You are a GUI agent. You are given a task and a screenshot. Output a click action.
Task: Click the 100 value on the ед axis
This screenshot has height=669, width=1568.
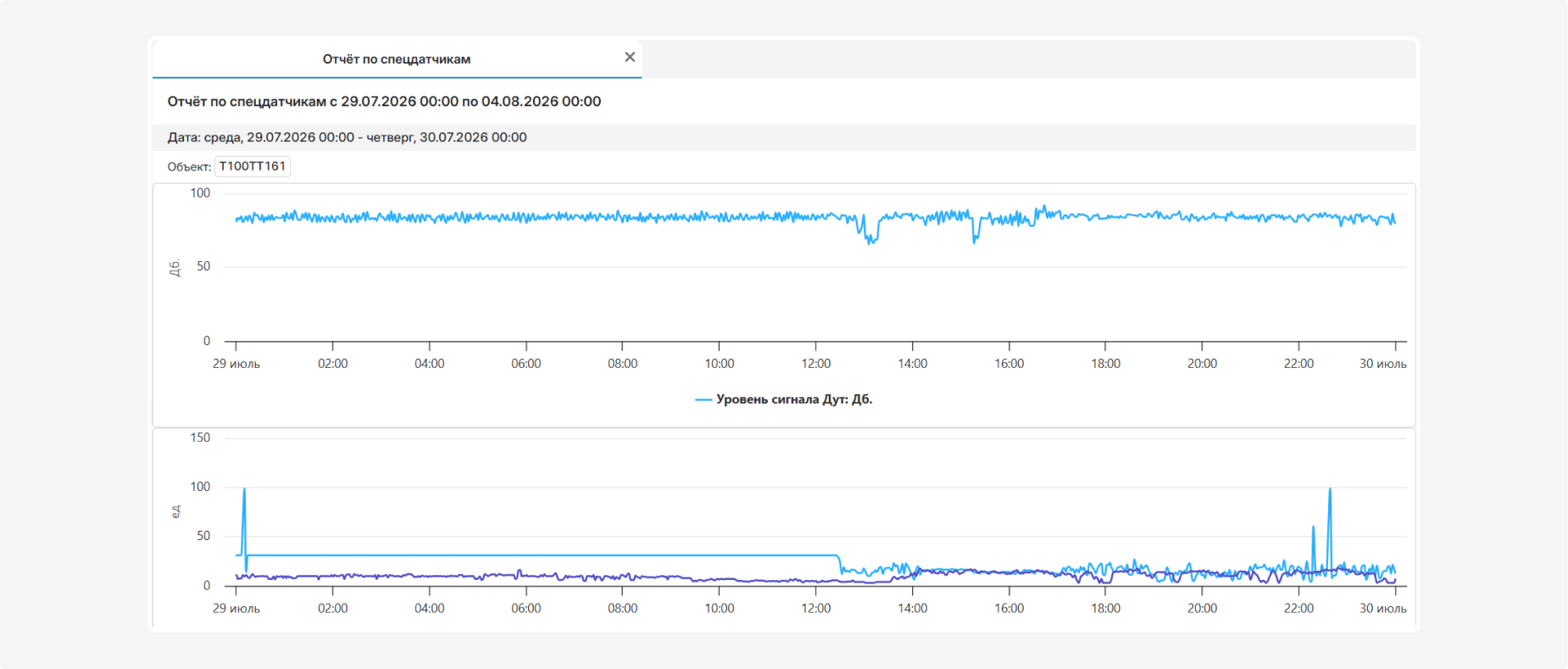click(x=200, y=487)
